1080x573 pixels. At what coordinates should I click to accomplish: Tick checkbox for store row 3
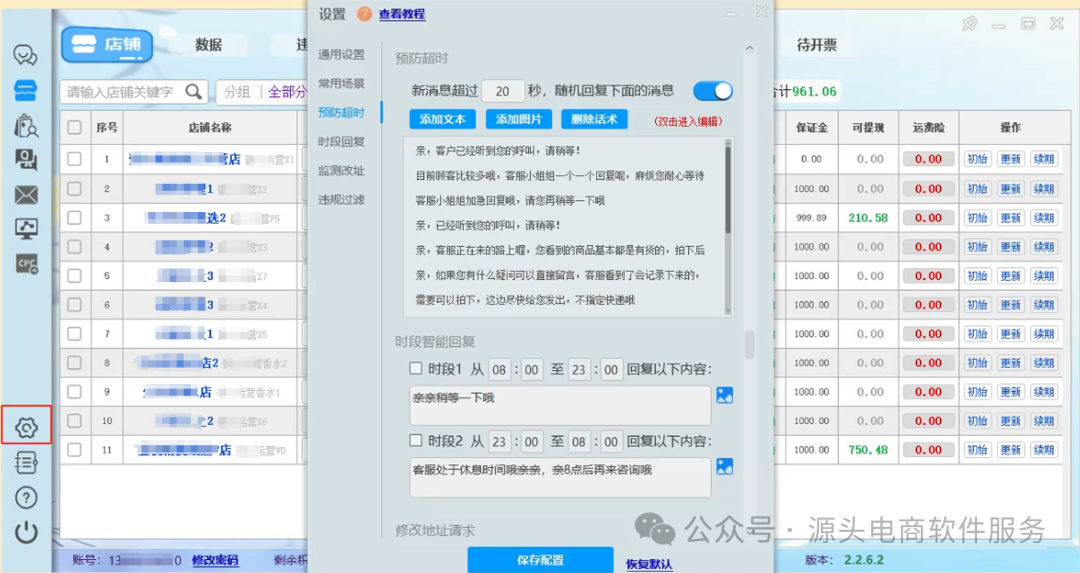coord(74,218)
